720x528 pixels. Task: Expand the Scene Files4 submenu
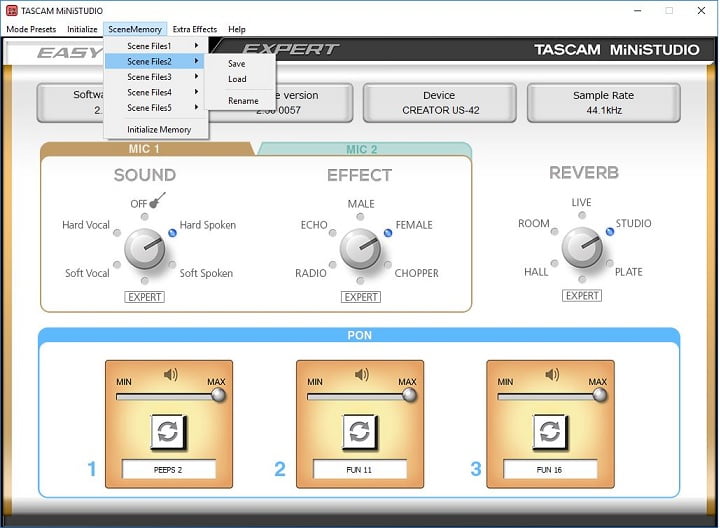[156, 92]
